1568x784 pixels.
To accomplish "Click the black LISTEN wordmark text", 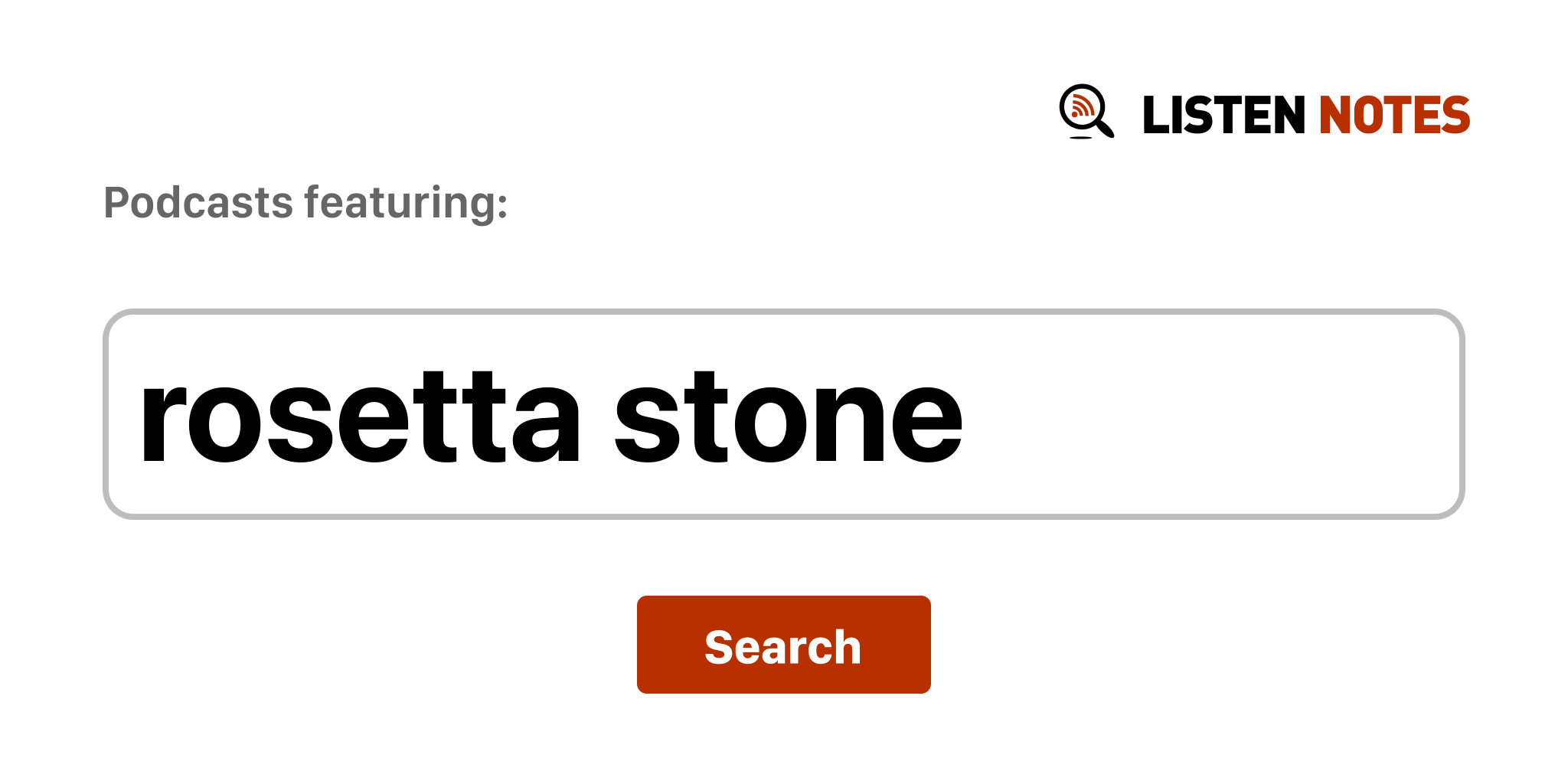I will 1223,116.
